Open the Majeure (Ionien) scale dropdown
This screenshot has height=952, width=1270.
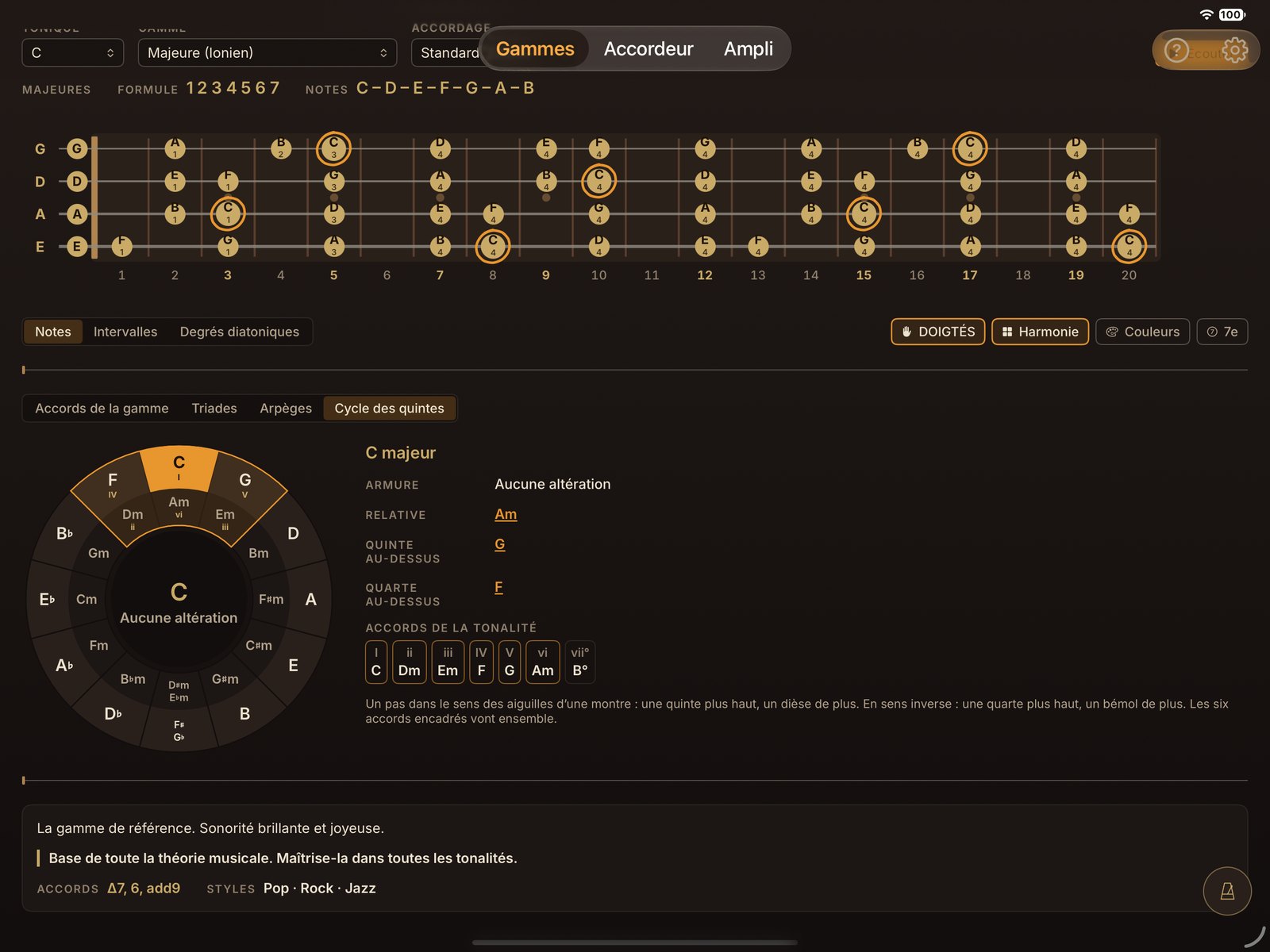click(267, 52)
